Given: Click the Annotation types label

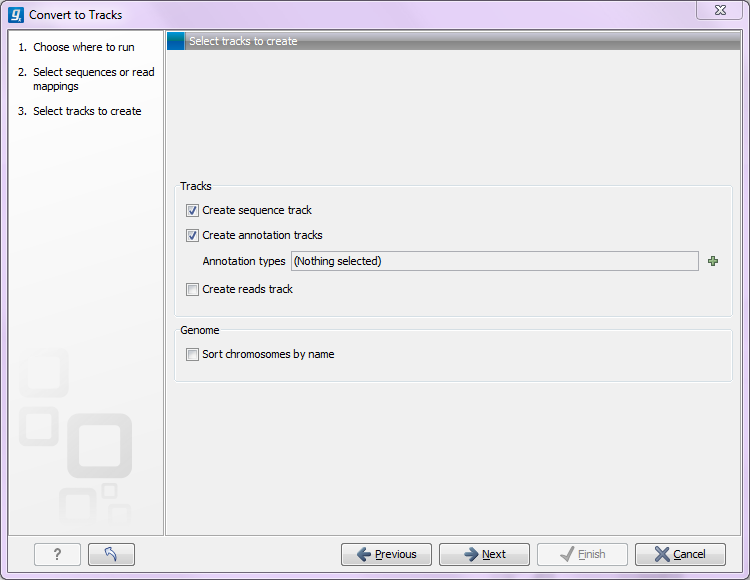Looking at the screenshot, I should (x=244, y=261).
